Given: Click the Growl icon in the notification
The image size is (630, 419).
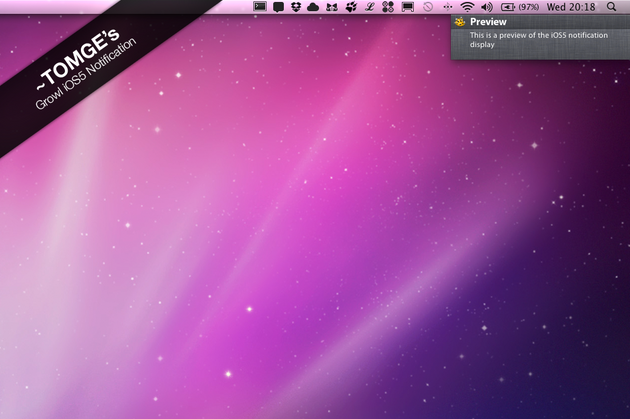Looking at the screenshot, I should [460, 22].
